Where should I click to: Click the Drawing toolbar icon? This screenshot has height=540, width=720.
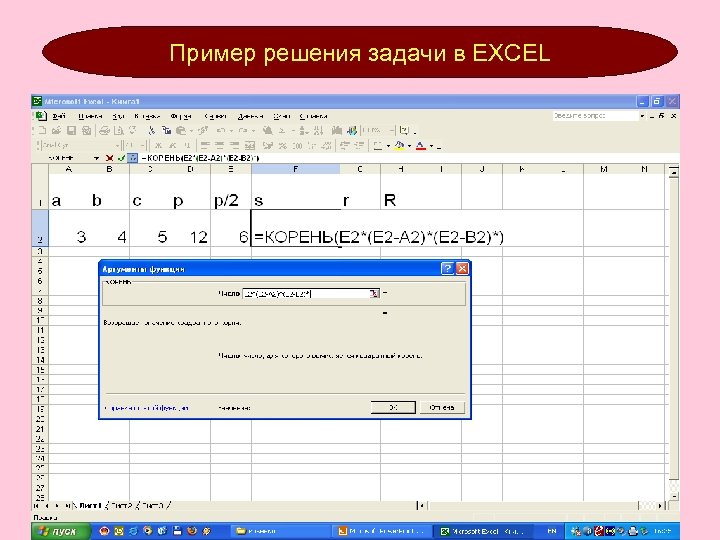352,130
